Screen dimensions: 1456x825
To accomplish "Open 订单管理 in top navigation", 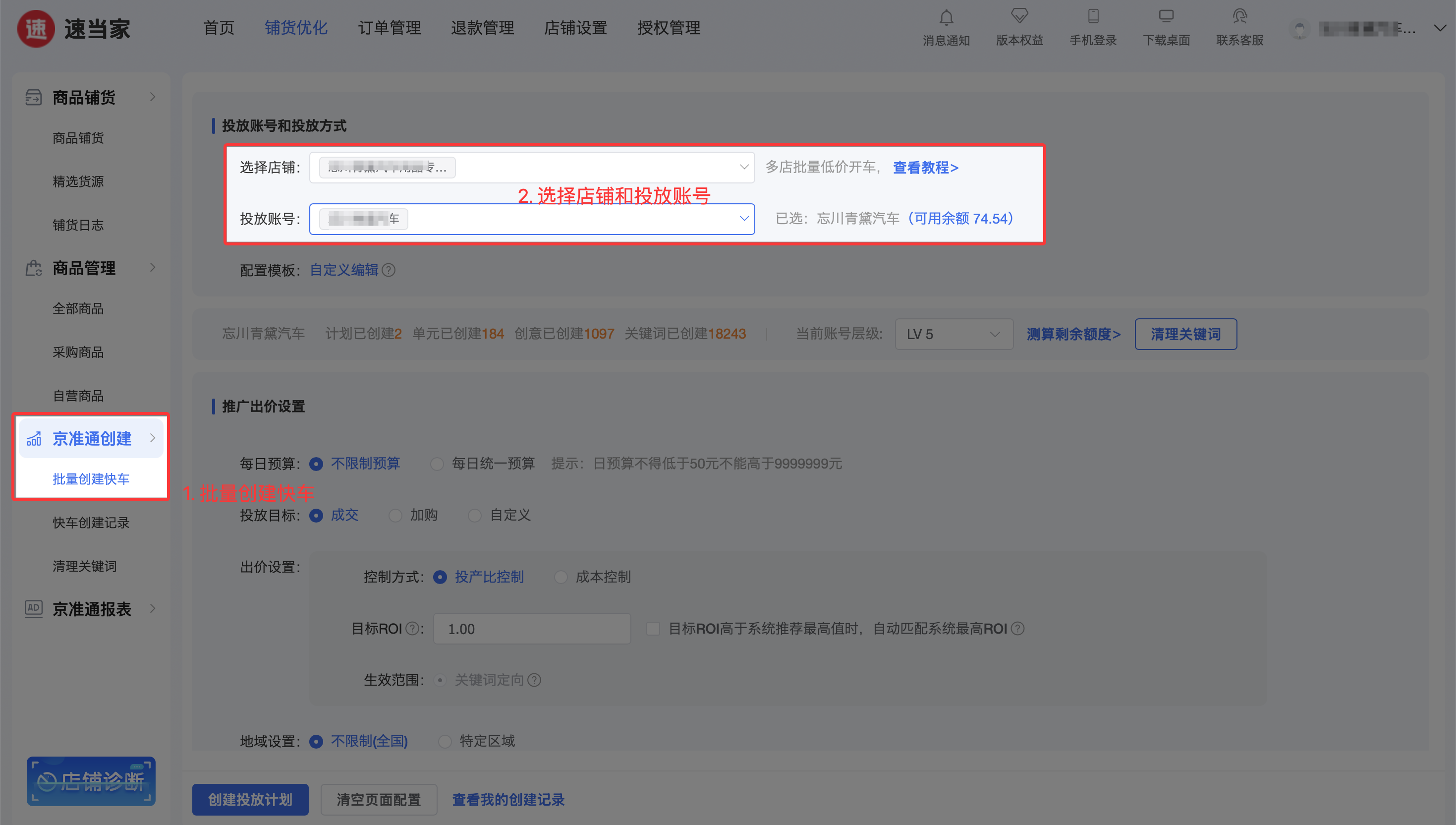I will tap(389, 28).
